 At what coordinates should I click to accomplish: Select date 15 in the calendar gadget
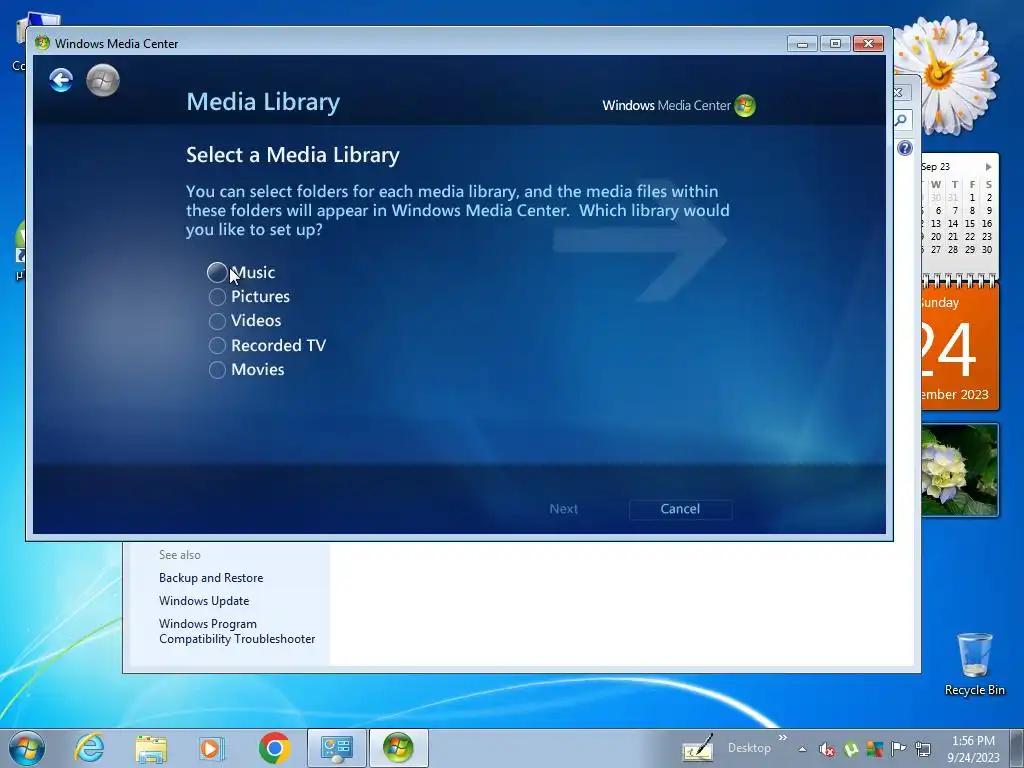[x=970, y=223]
